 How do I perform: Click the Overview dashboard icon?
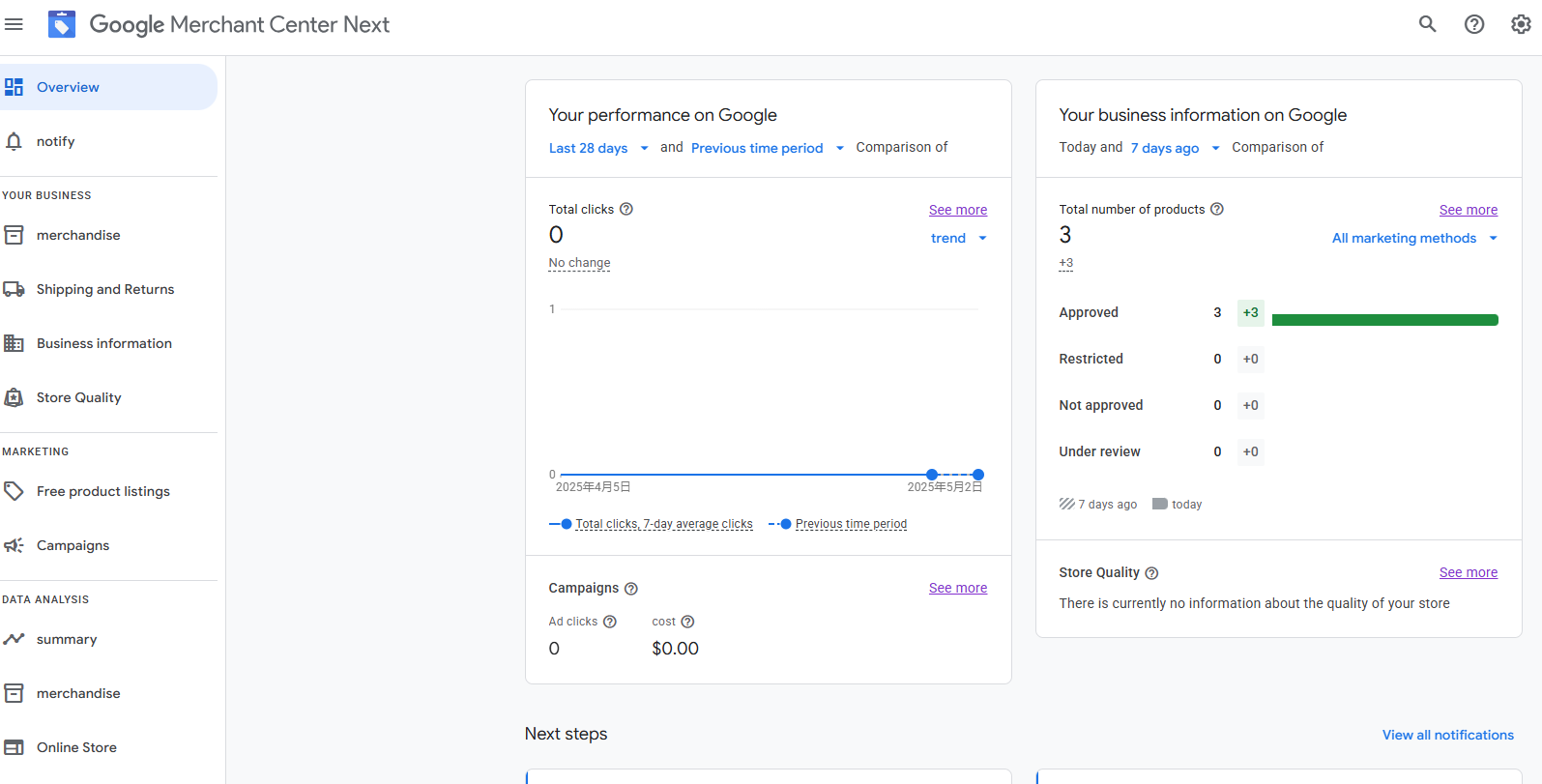tap(14, 87)
